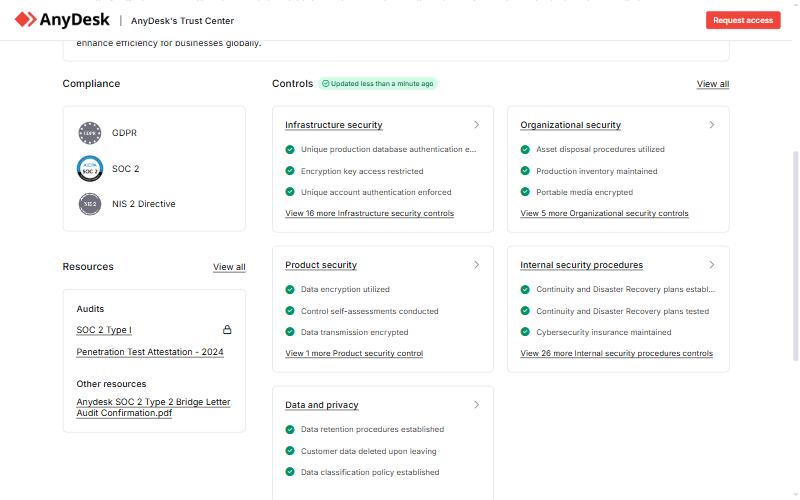Click the SOC 2 badge icon
This screenshot has height=500, width=800.
(x=90, y=168)
